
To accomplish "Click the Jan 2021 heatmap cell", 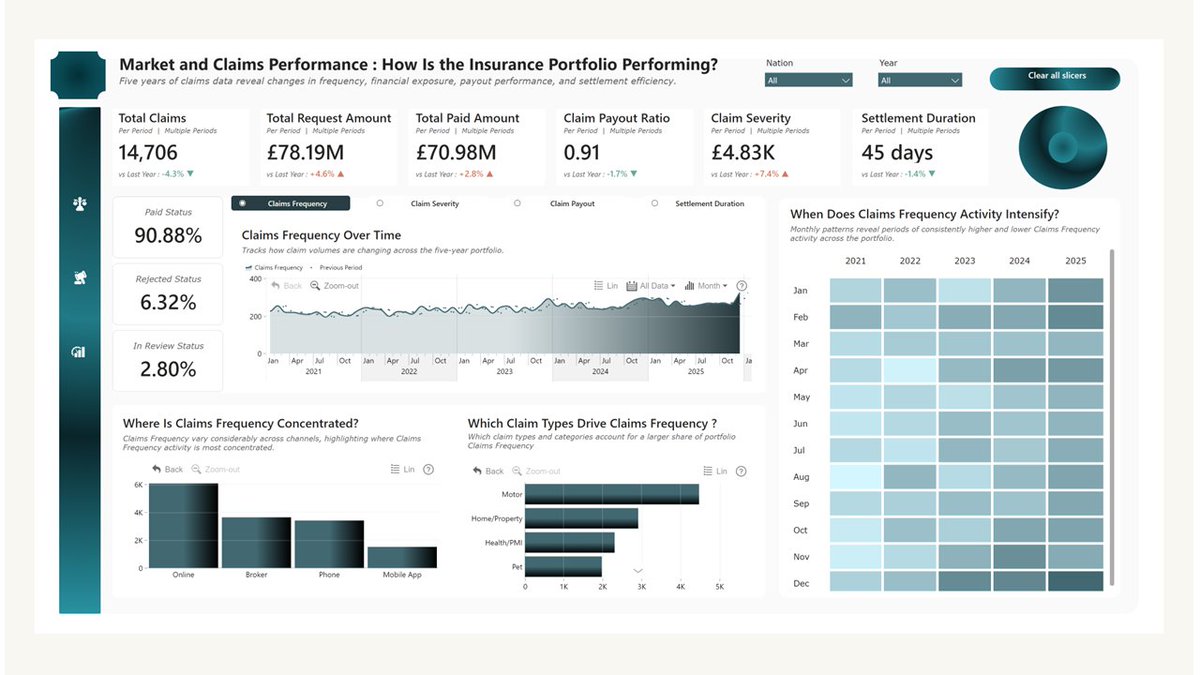I will point(856,290).
